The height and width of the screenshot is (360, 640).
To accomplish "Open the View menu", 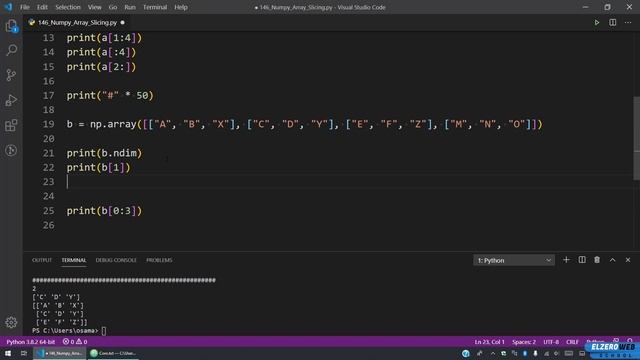I will (x=94, y=7).
